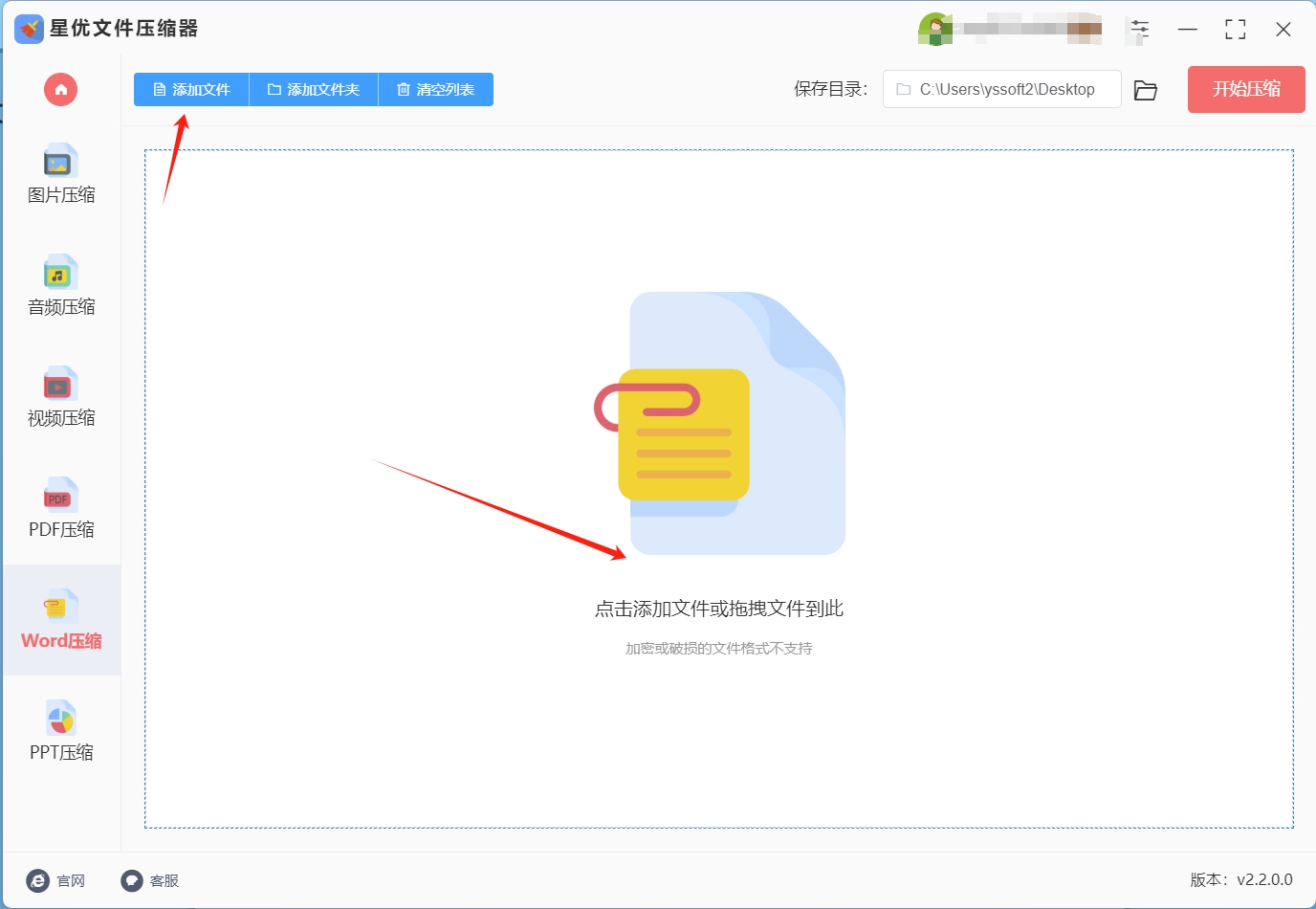Click the version v2.2.0.0 label
The image size is (1316, 909).
point(1241,879)
